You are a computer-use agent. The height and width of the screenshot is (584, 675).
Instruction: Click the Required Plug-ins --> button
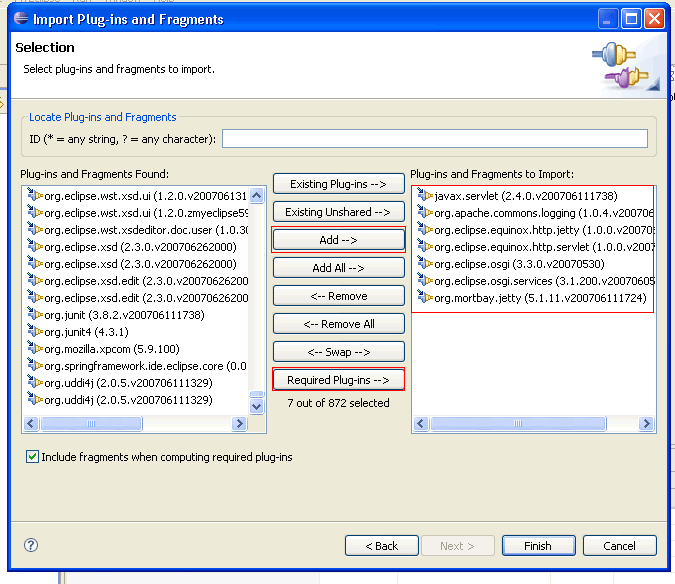[338, 380]
